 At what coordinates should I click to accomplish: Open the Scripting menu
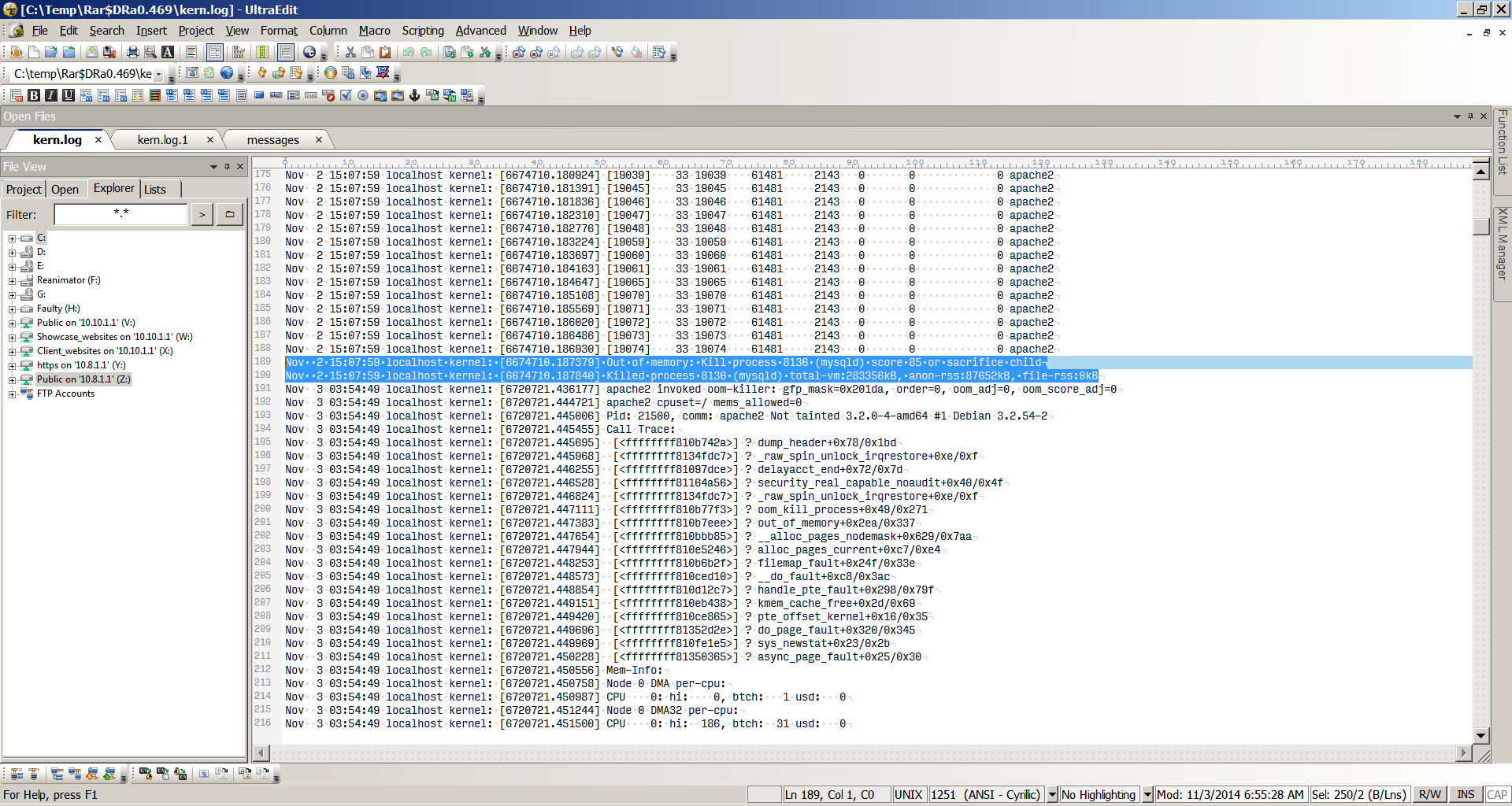pyautogui.click(x=423, y=30)
